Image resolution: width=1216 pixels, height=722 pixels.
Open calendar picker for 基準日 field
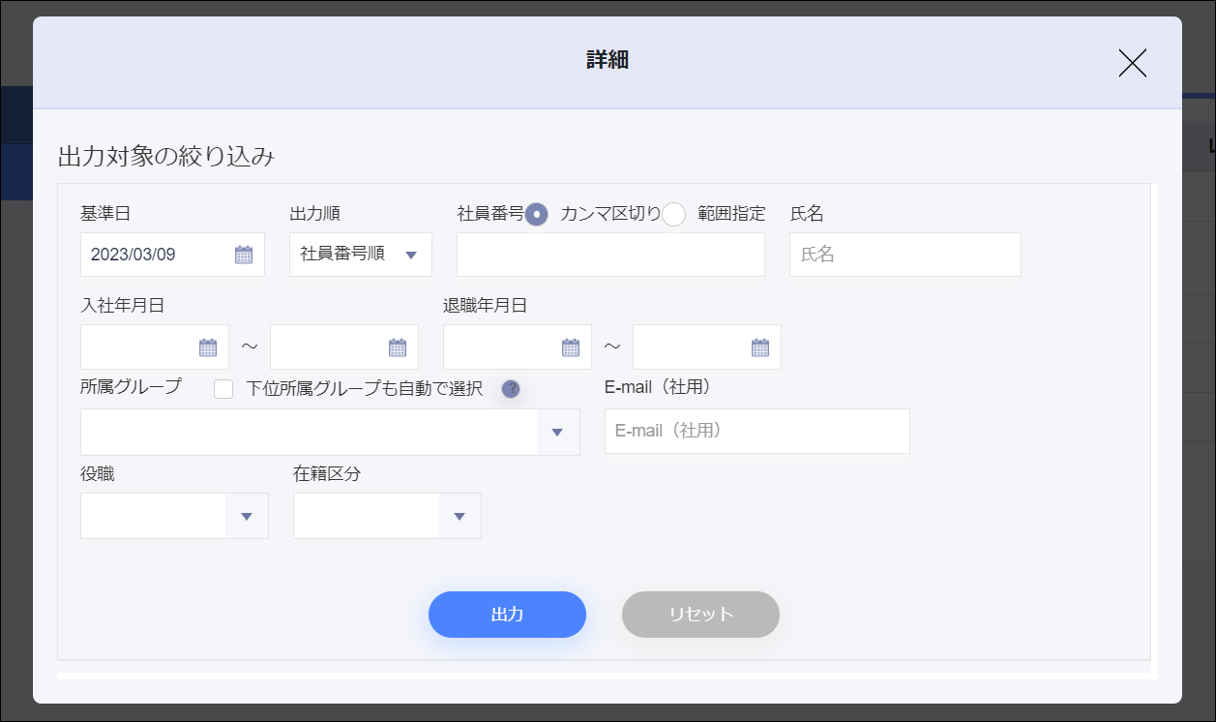coord(244,254)
